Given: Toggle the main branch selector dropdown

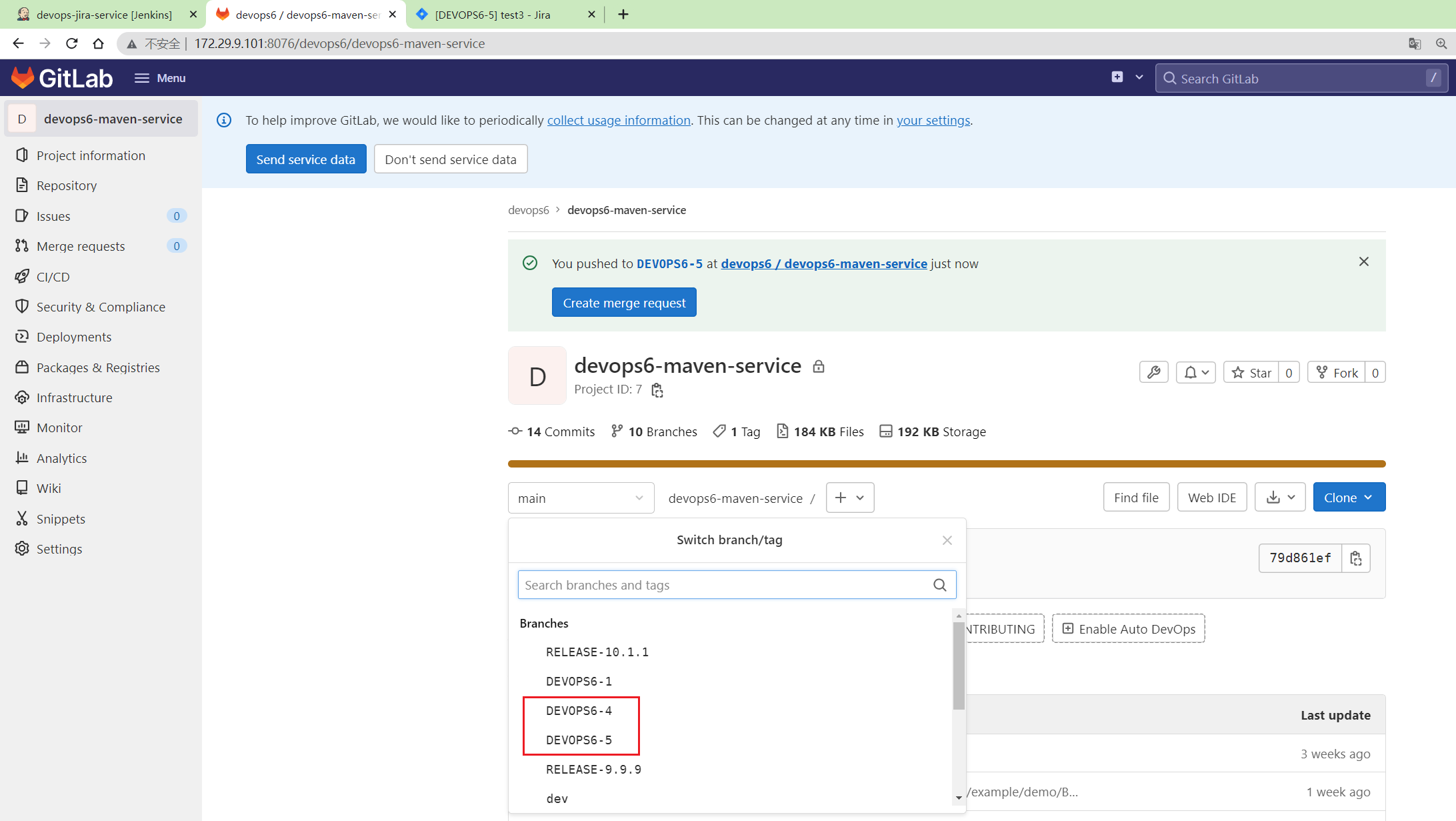Looking at the screenshot, I should point(581,498).
